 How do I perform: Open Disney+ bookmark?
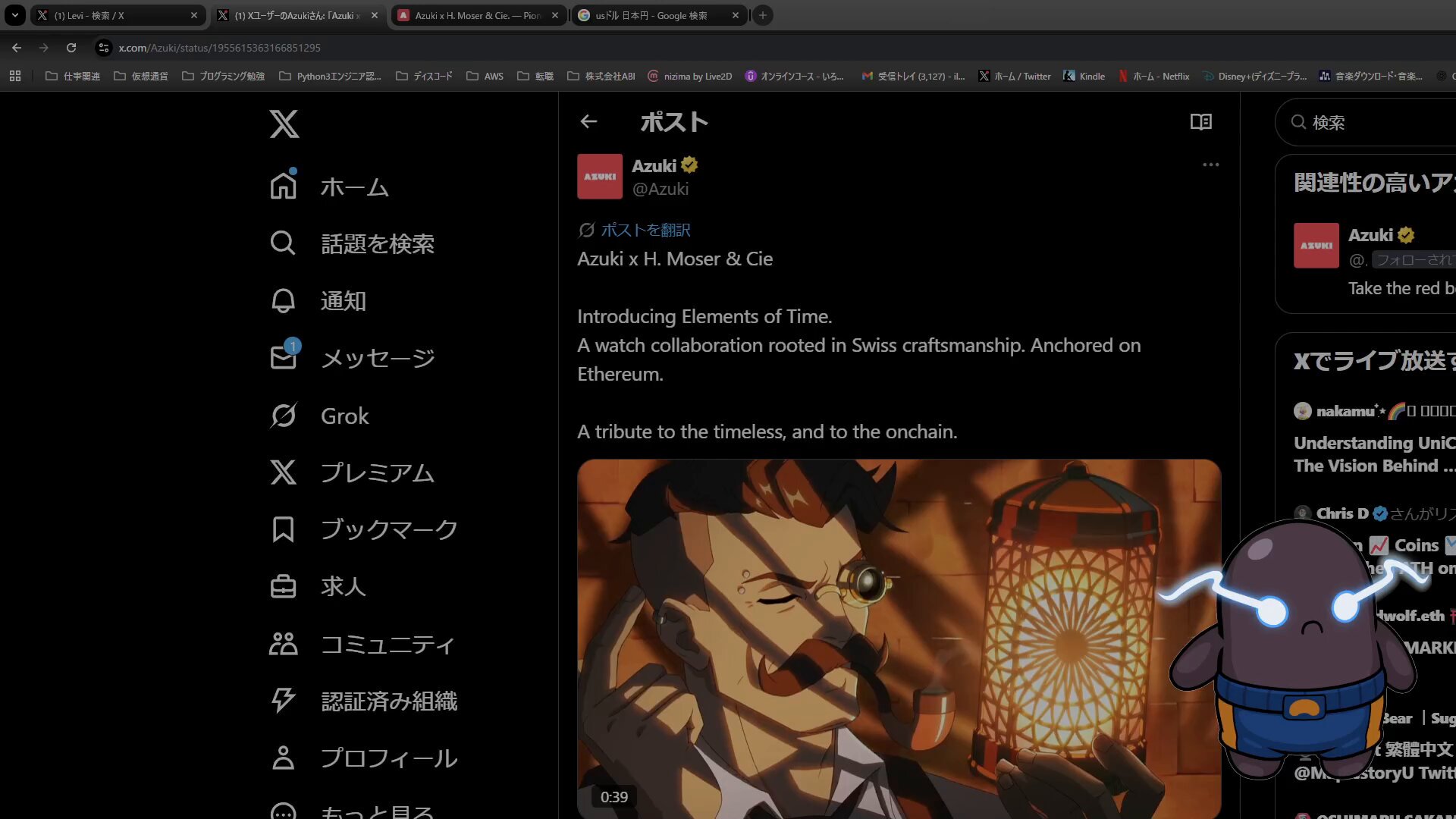(1255, 76)
